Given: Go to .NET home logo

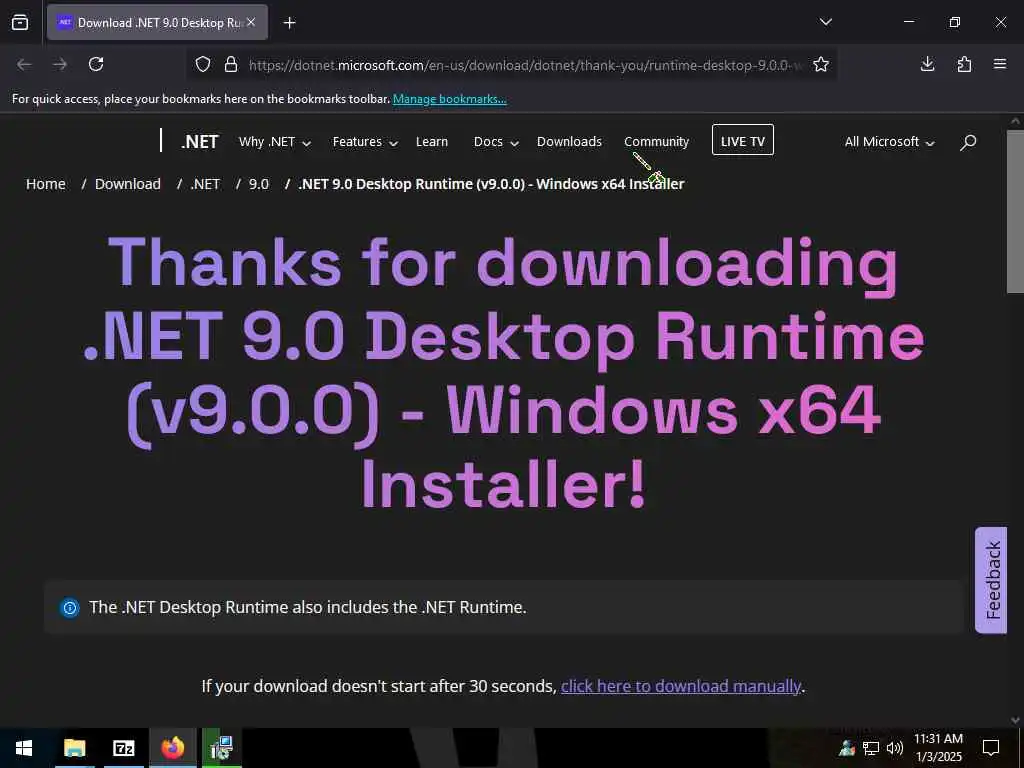Looking at the screenshot, I should [x=199, y=142].
